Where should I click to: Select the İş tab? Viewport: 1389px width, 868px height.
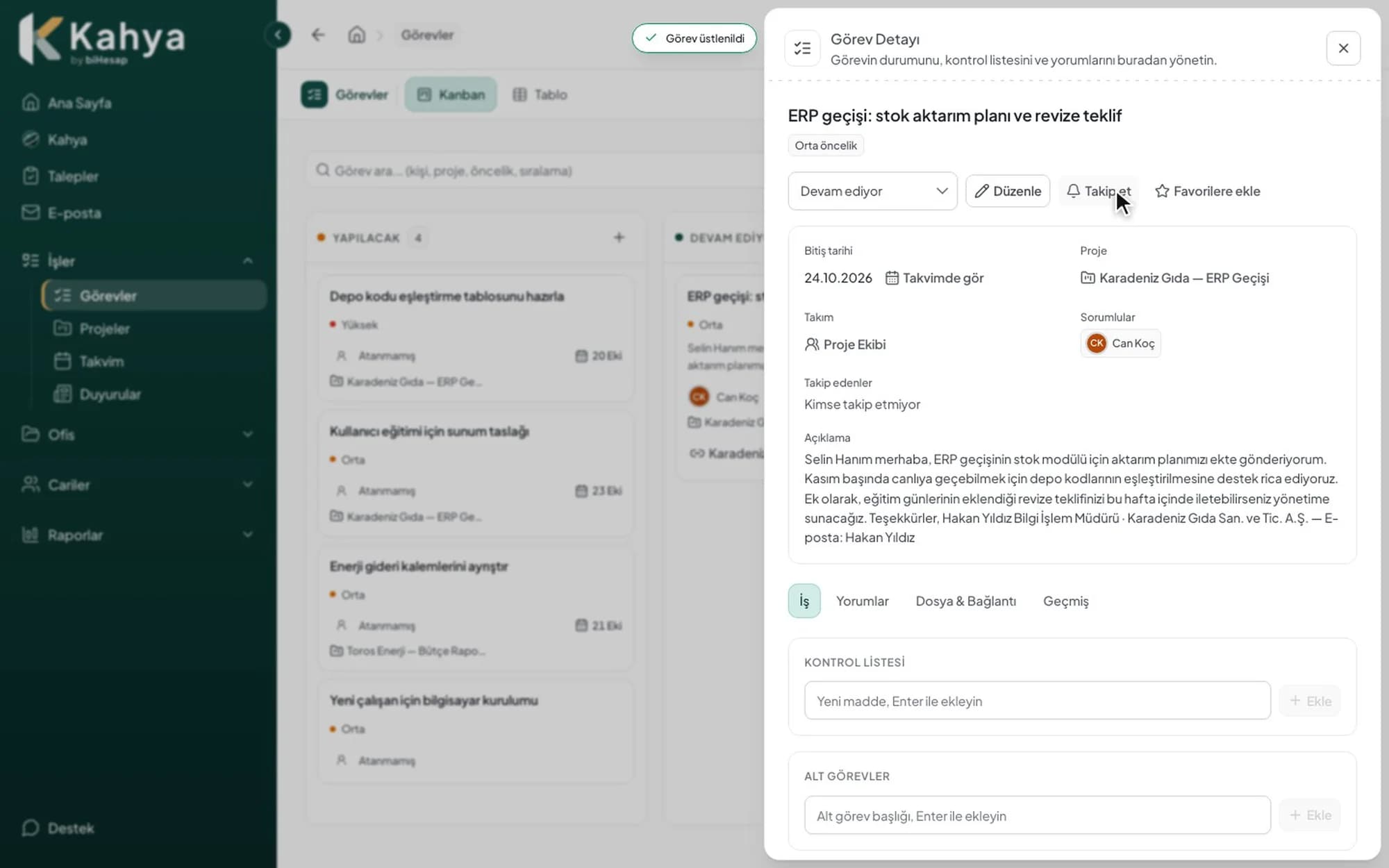(804, 601)
